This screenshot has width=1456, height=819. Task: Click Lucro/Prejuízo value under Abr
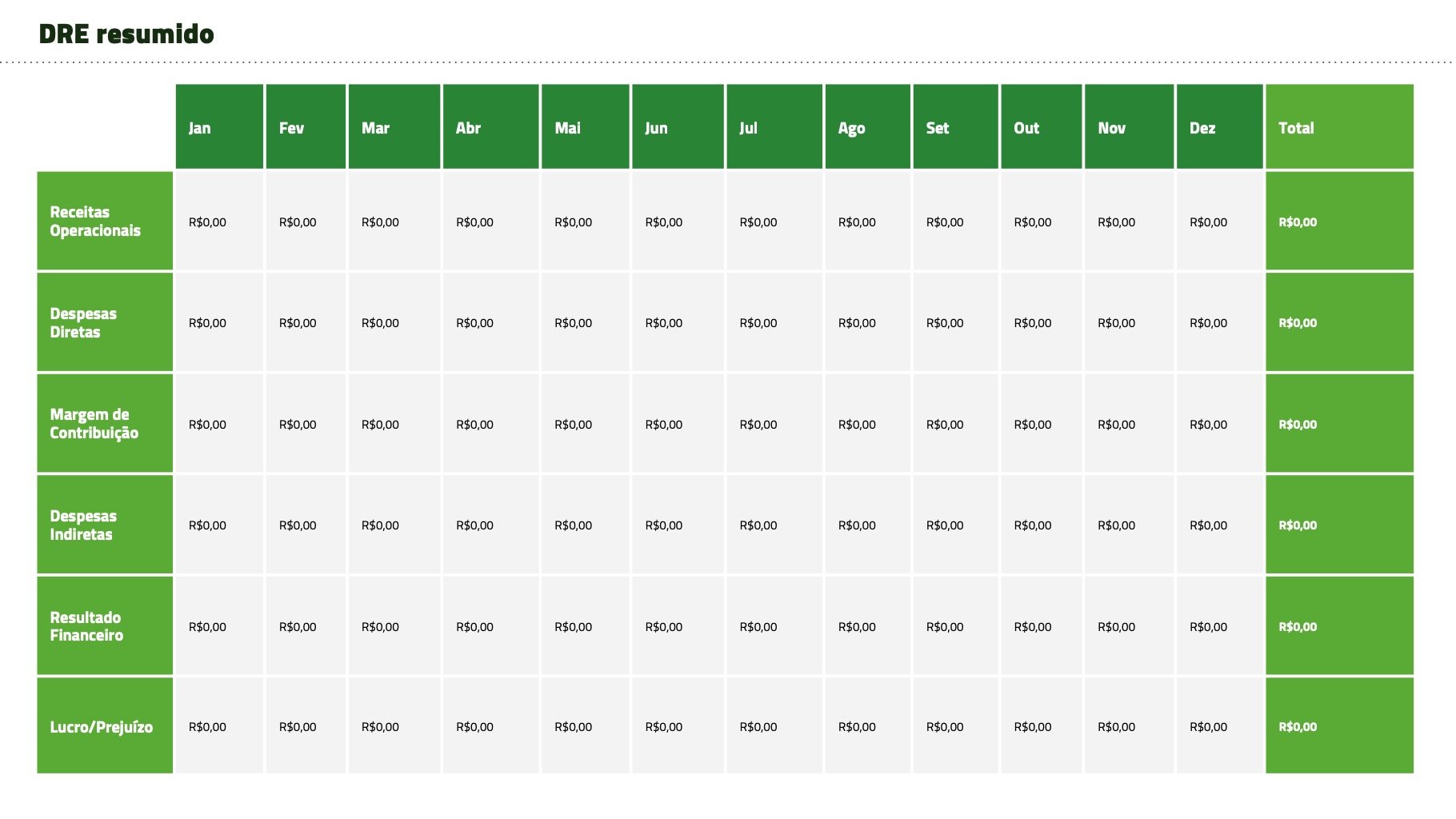[475, 727]
